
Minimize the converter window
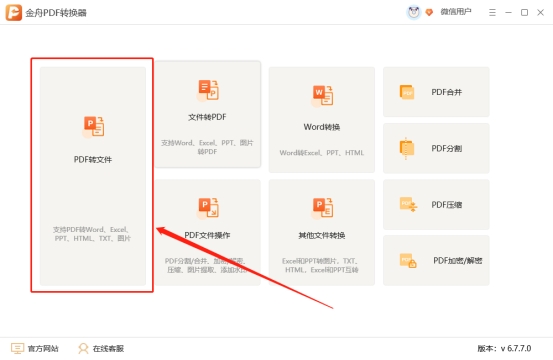(x=508, y=13)
